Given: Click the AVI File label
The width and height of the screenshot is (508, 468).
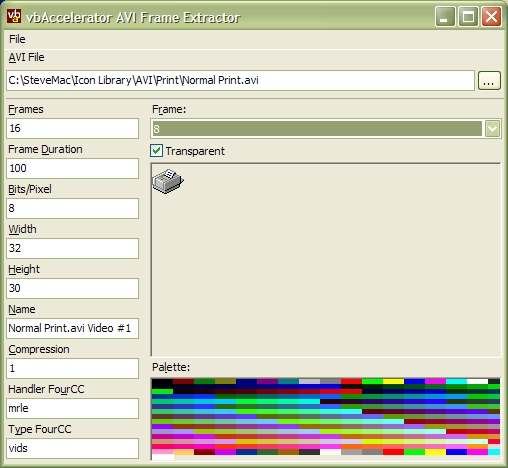Looking at the screenshot, I should pyautogui.click(x=26, y=57).
